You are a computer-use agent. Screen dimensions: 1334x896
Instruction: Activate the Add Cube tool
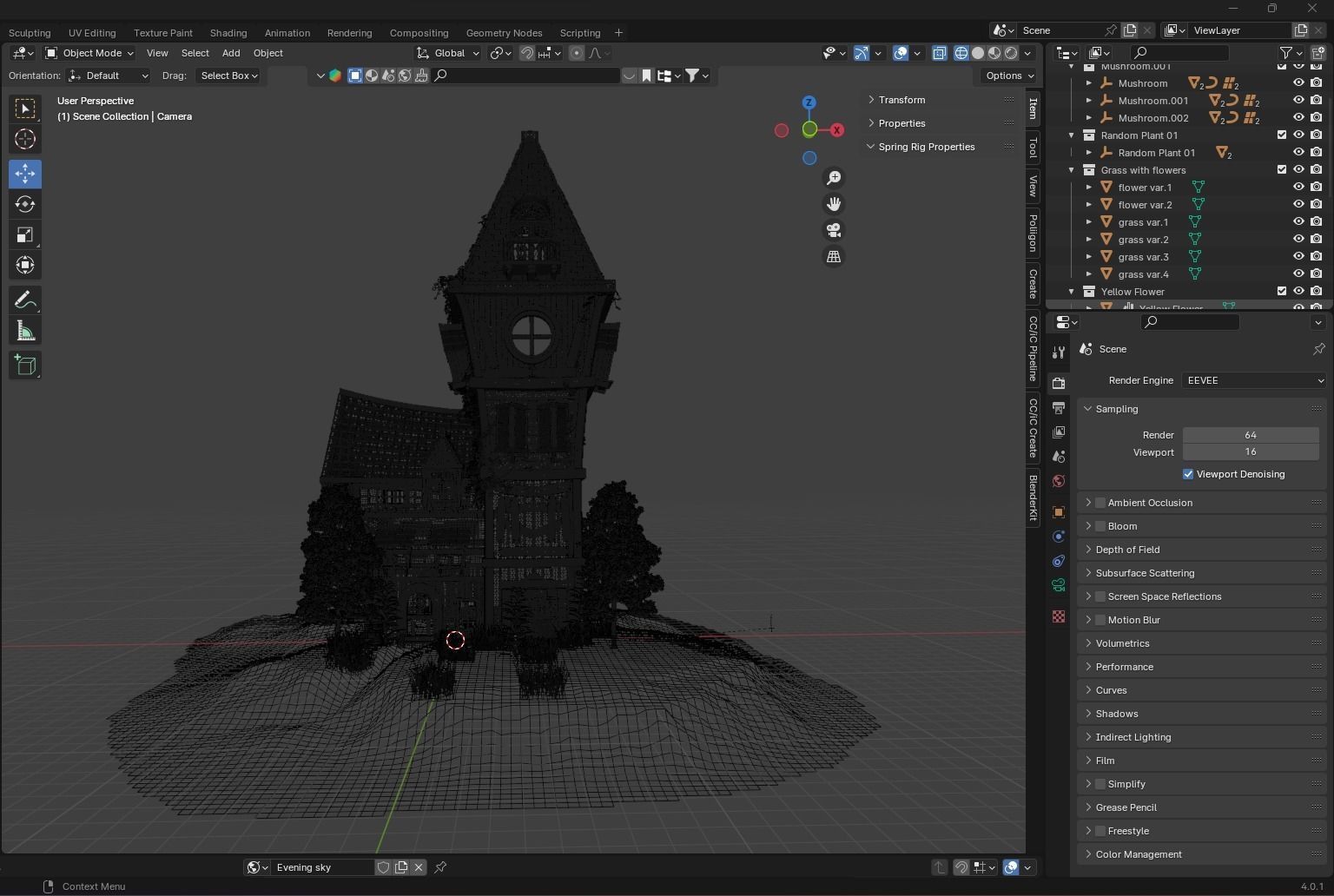25,366
